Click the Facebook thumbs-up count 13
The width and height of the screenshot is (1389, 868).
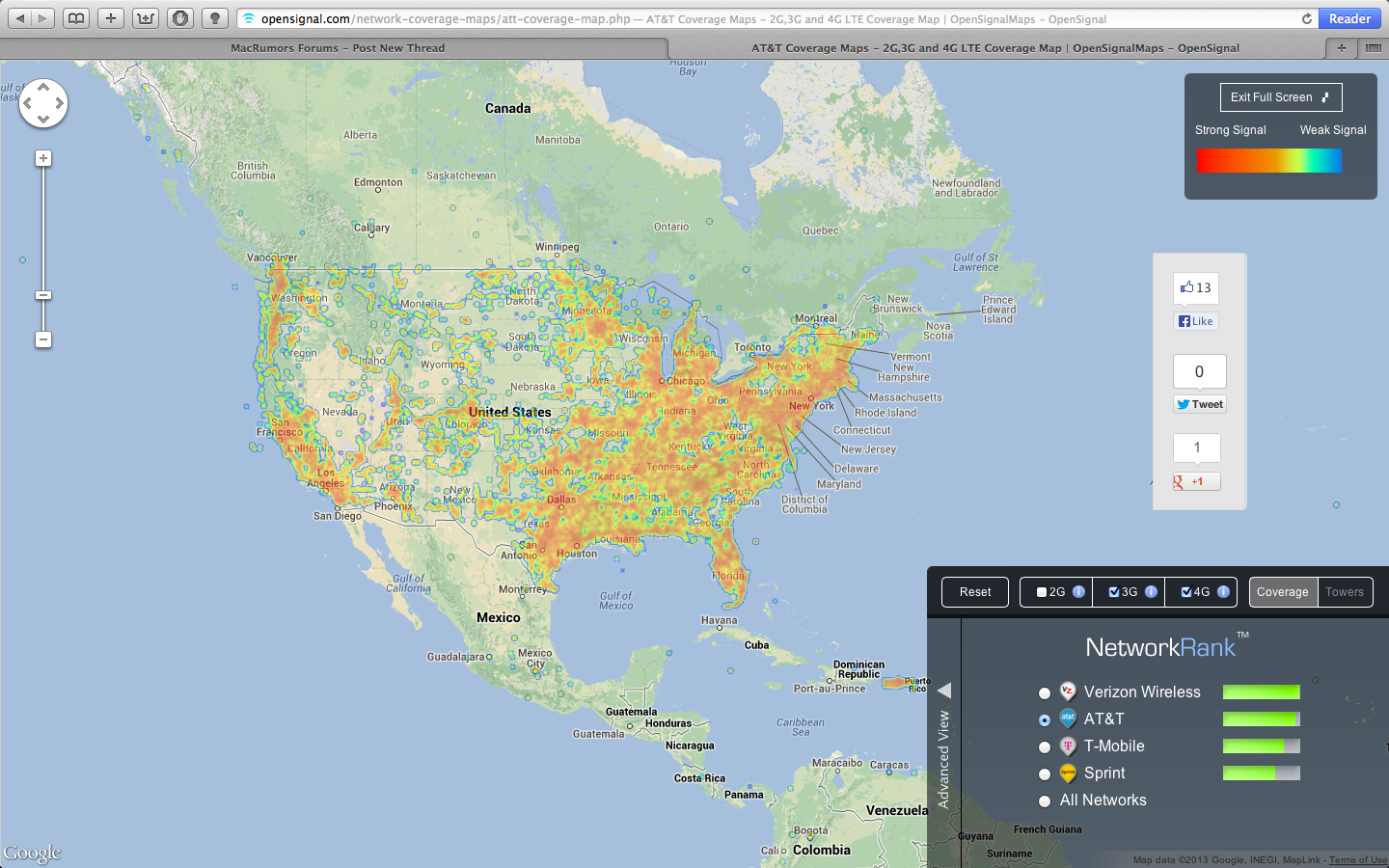1196,287
